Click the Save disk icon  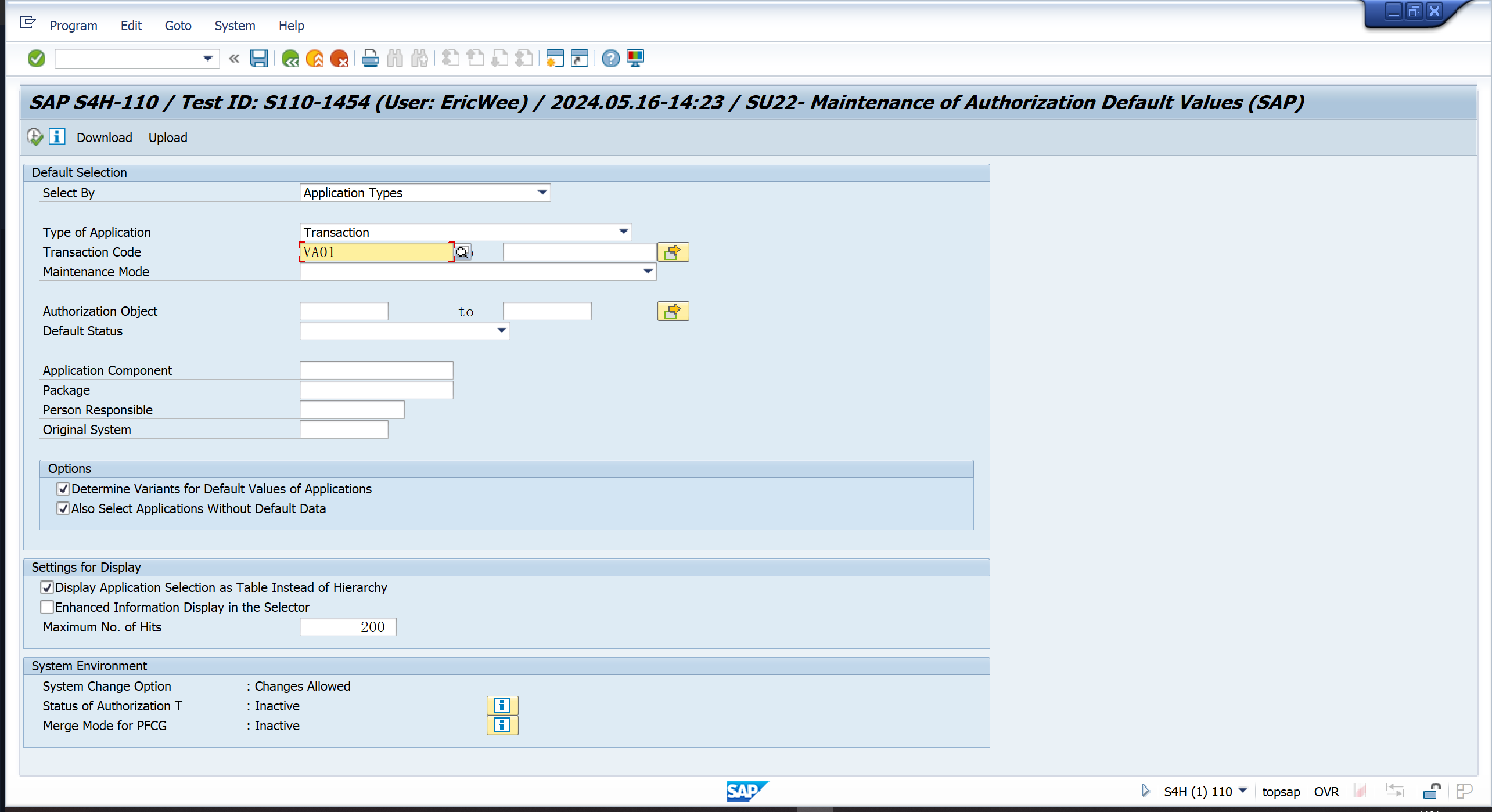point(258,58)
